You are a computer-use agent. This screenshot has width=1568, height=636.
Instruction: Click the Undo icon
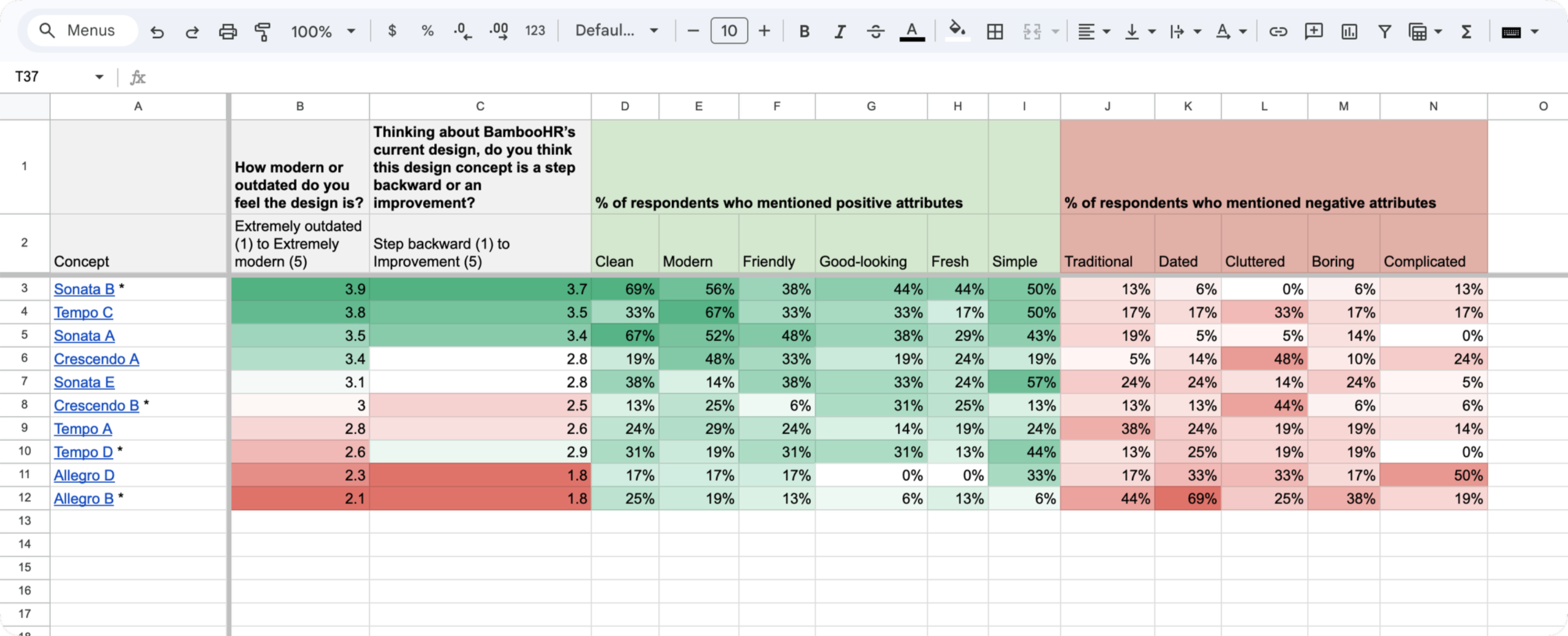[x=157, y=31]
